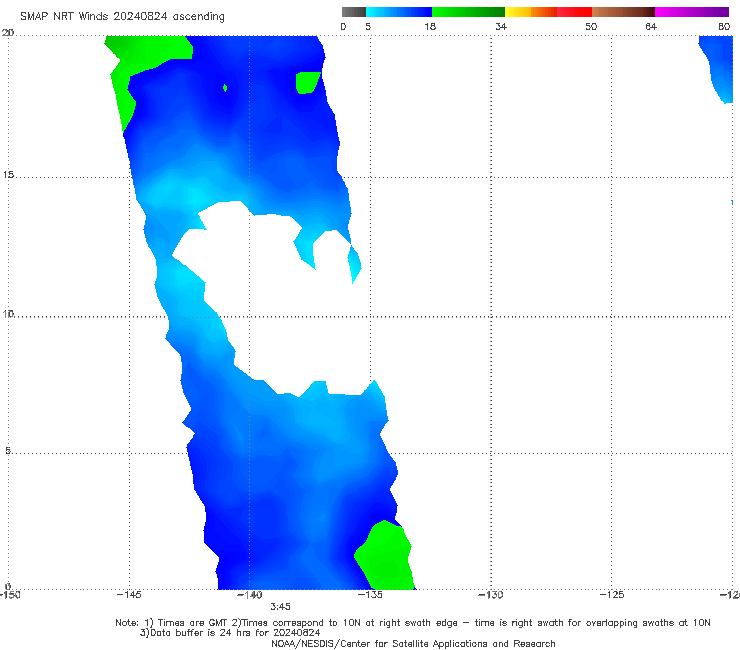Click the magenta-purple segment of the colorbar
The width and height of the screenshot is (740, 650).
pos(692,12)
